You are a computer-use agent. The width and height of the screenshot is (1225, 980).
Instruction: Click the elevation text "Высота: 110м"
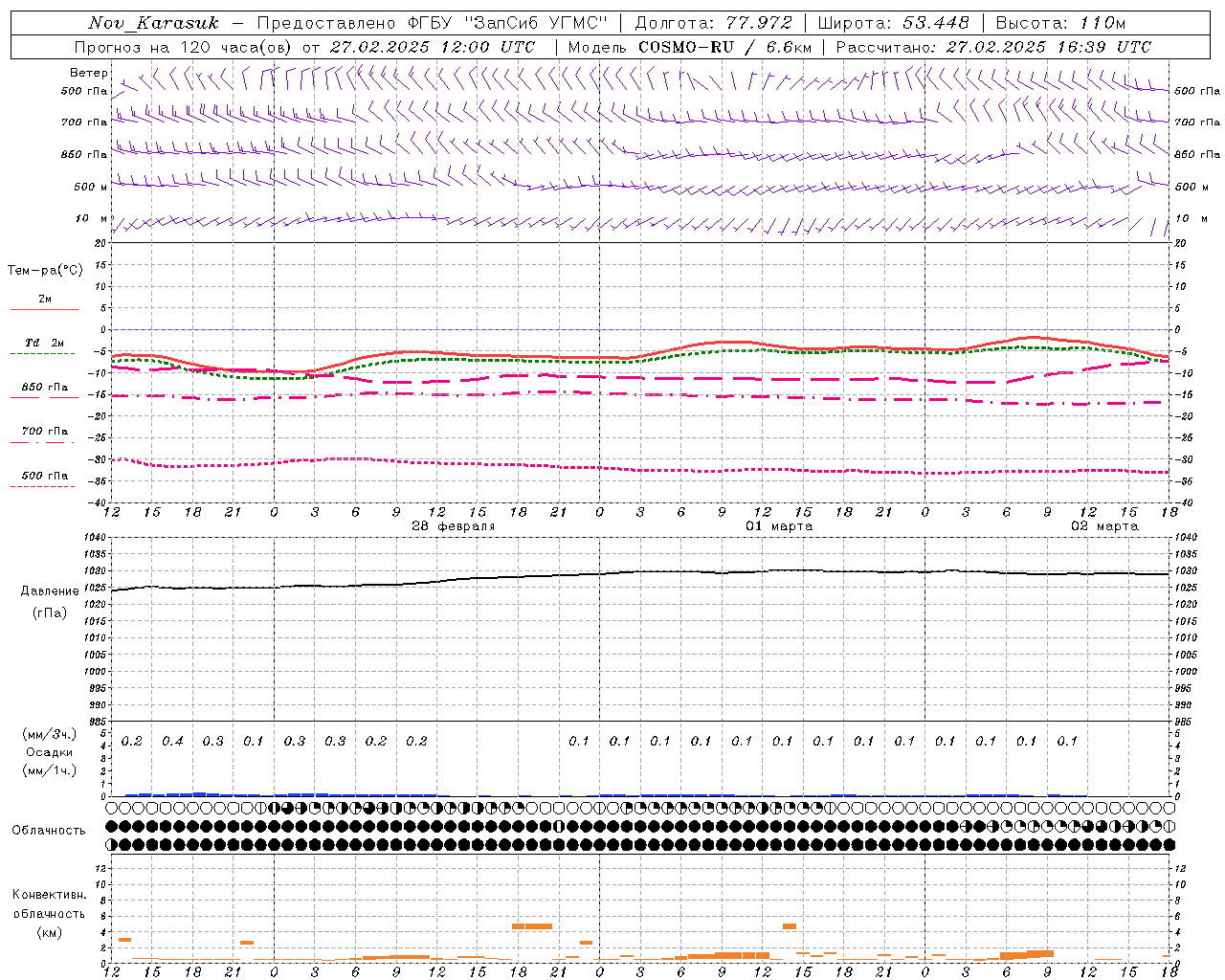pyautogui.click(x=1060, y=23)
